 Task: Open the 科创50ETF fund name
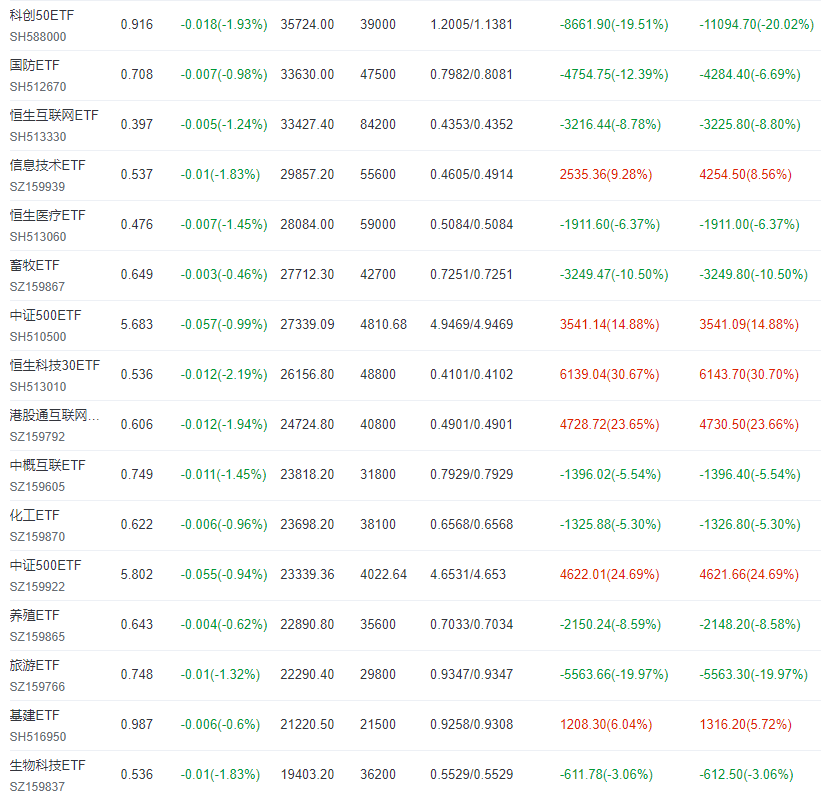[x=42, y=15]
